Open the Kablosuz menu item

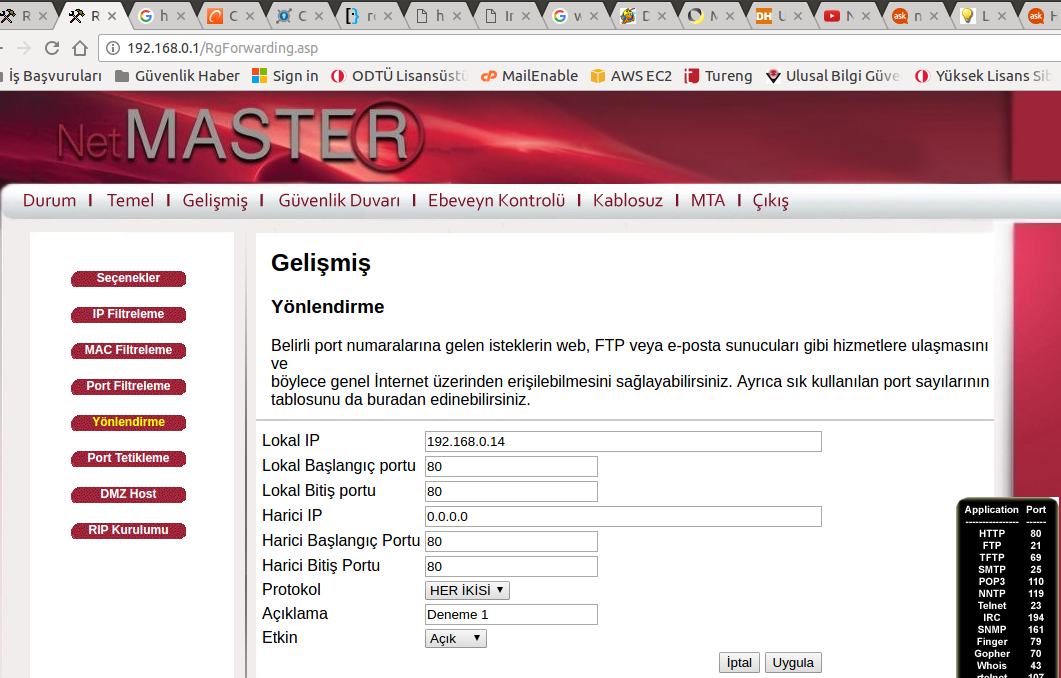click(627, 200)
